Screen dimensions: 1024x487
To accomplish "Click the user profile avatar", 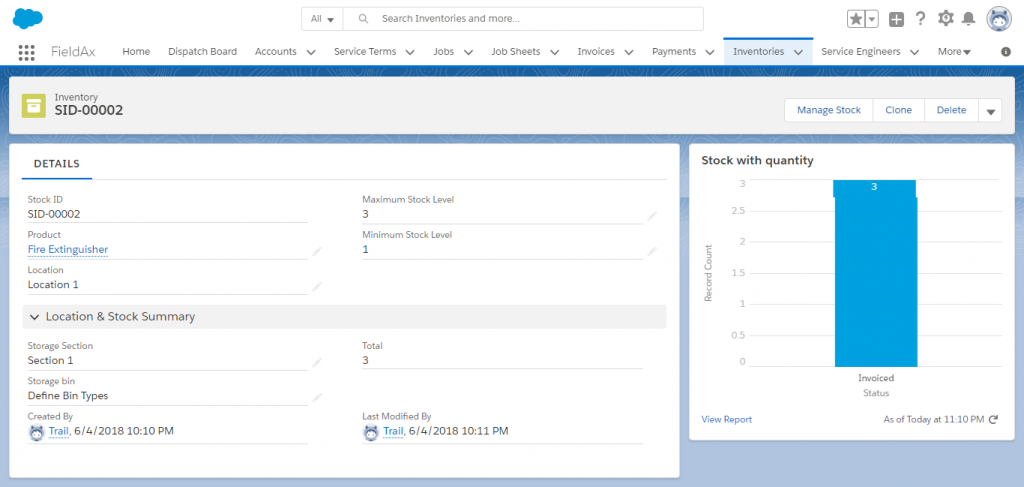I will [999, 19].
